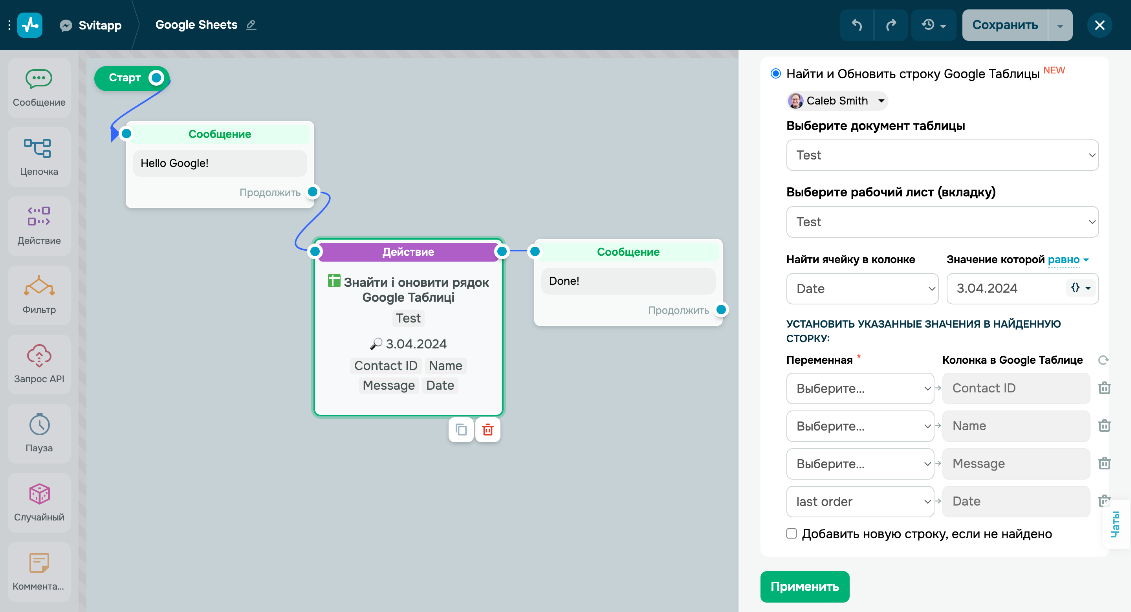Click the Применить button
Viewport: 1131px width, 612px height.
click(x=805, y=587)
